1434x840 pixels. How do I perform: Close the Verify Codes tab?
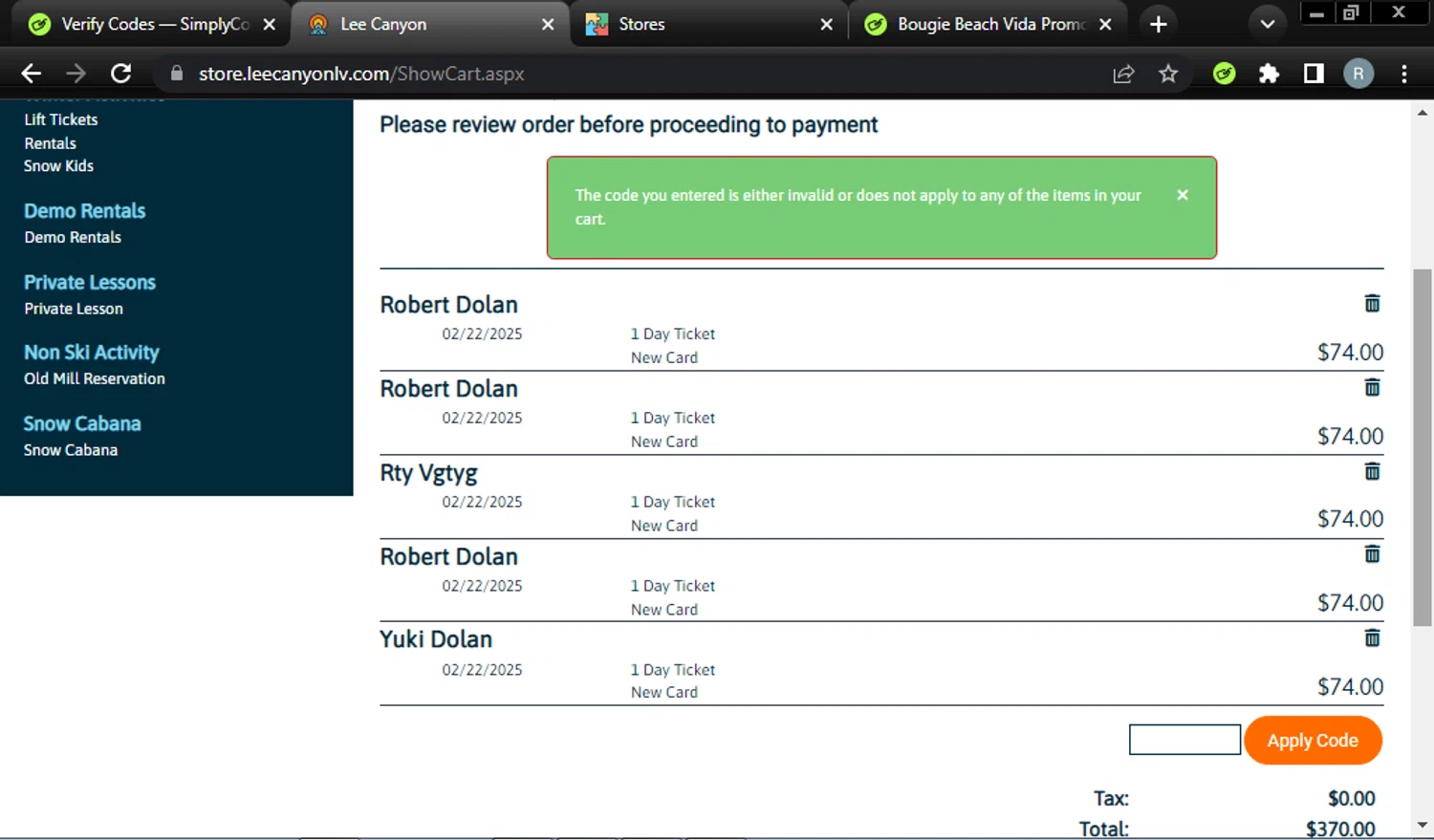pos(270,25)
